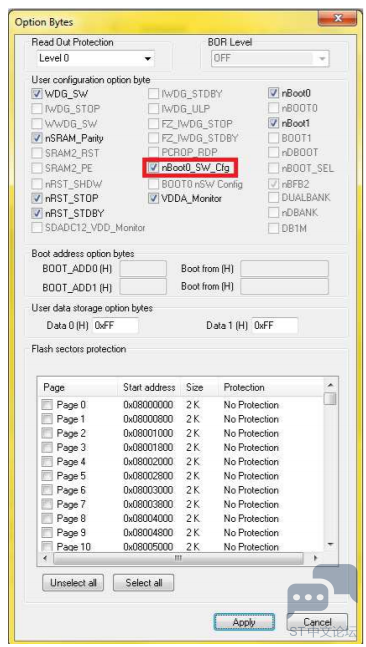Viewport: 366px width, 647px height.
Task: Click the Unselect all button
Action: click(x=73, y=583)
